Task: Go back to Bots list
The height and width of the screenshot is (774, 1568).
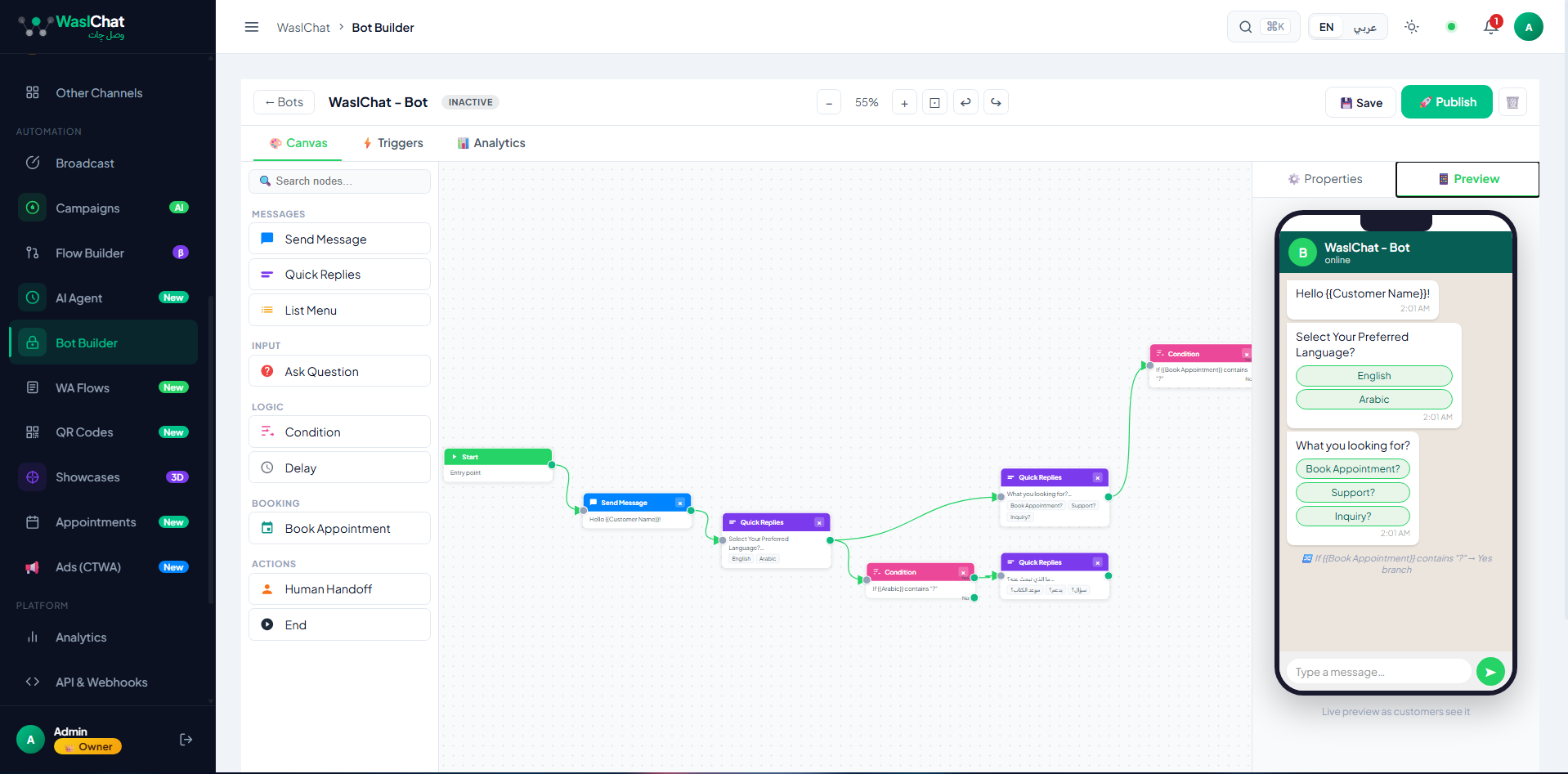Action: (284, 102)
